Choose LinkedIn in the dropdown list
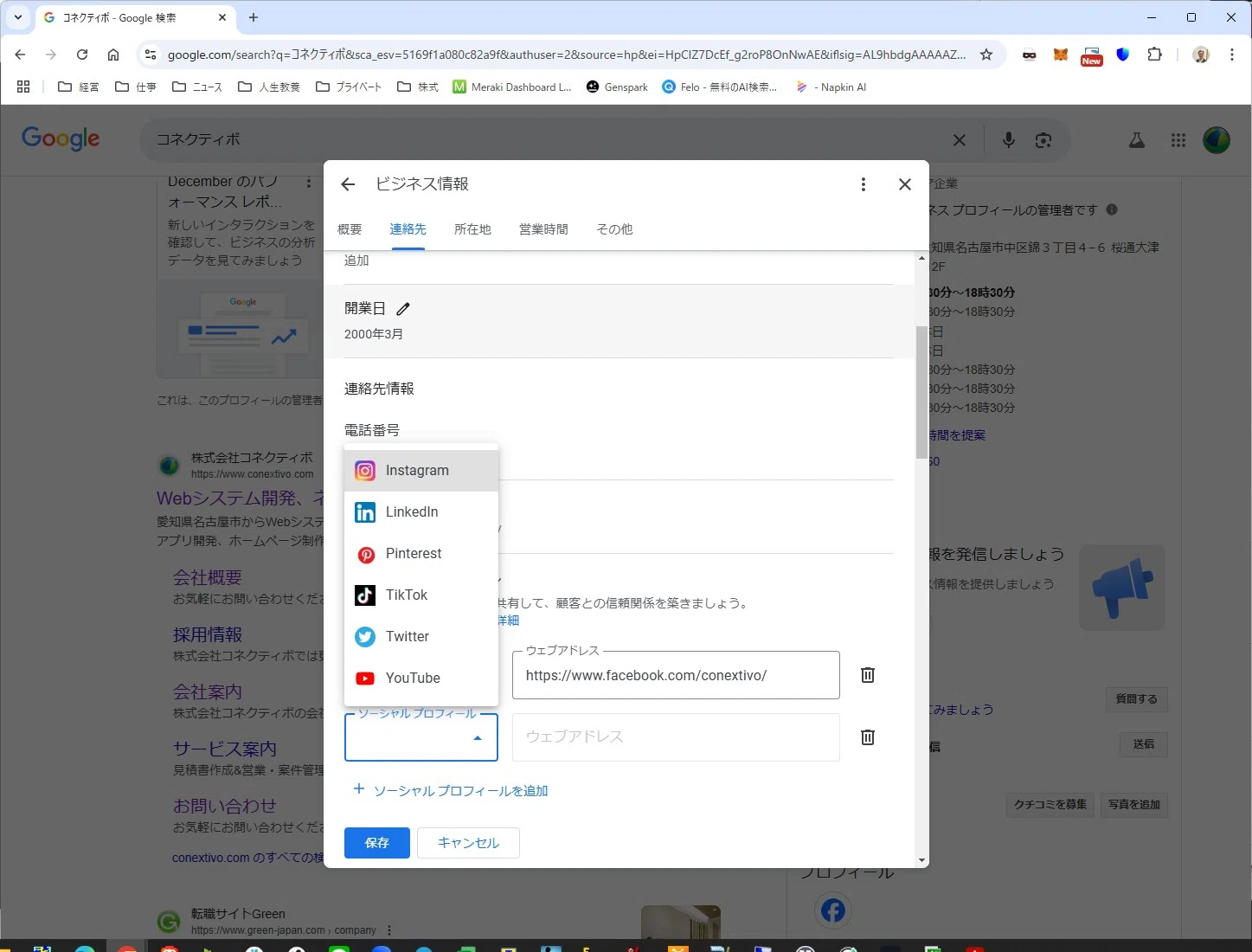The image size is (1252, 952). click(421, 511)
